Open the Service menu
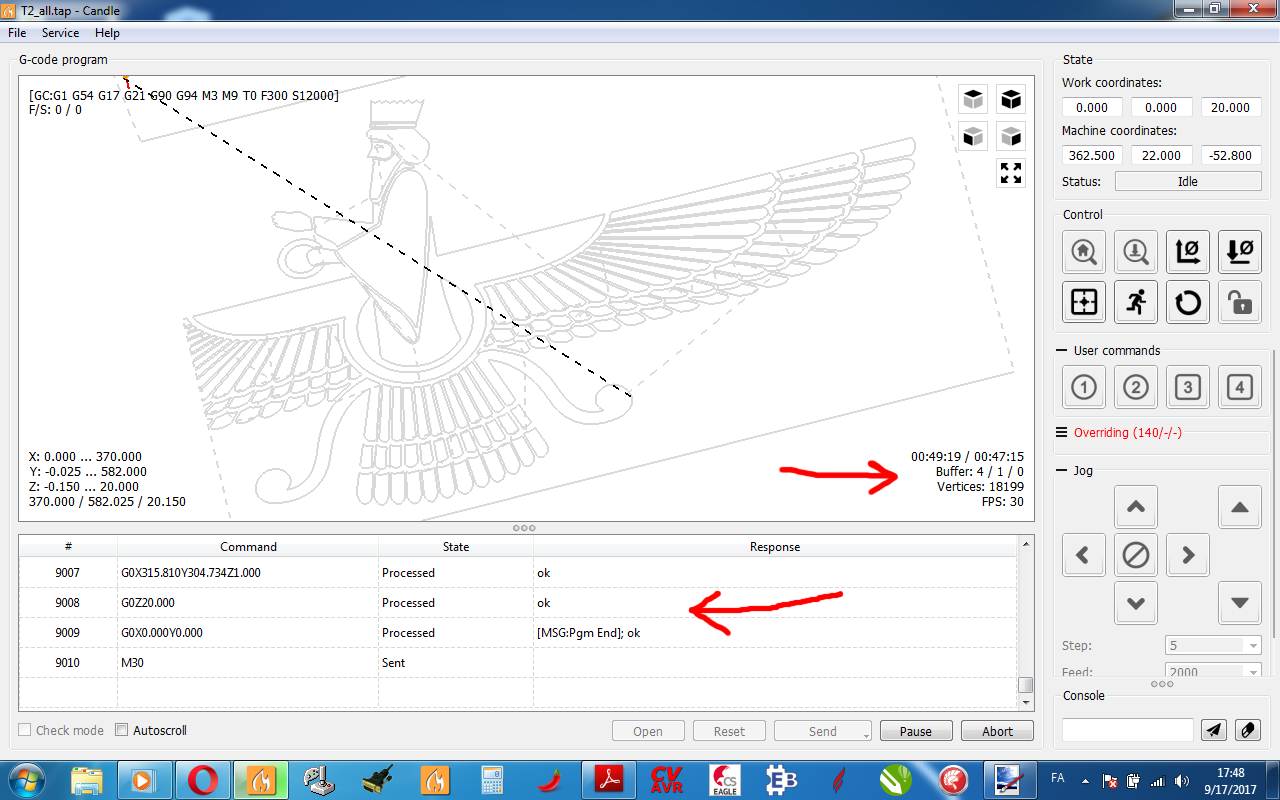This screenshot has width=1280, height=800. [60, 33]
